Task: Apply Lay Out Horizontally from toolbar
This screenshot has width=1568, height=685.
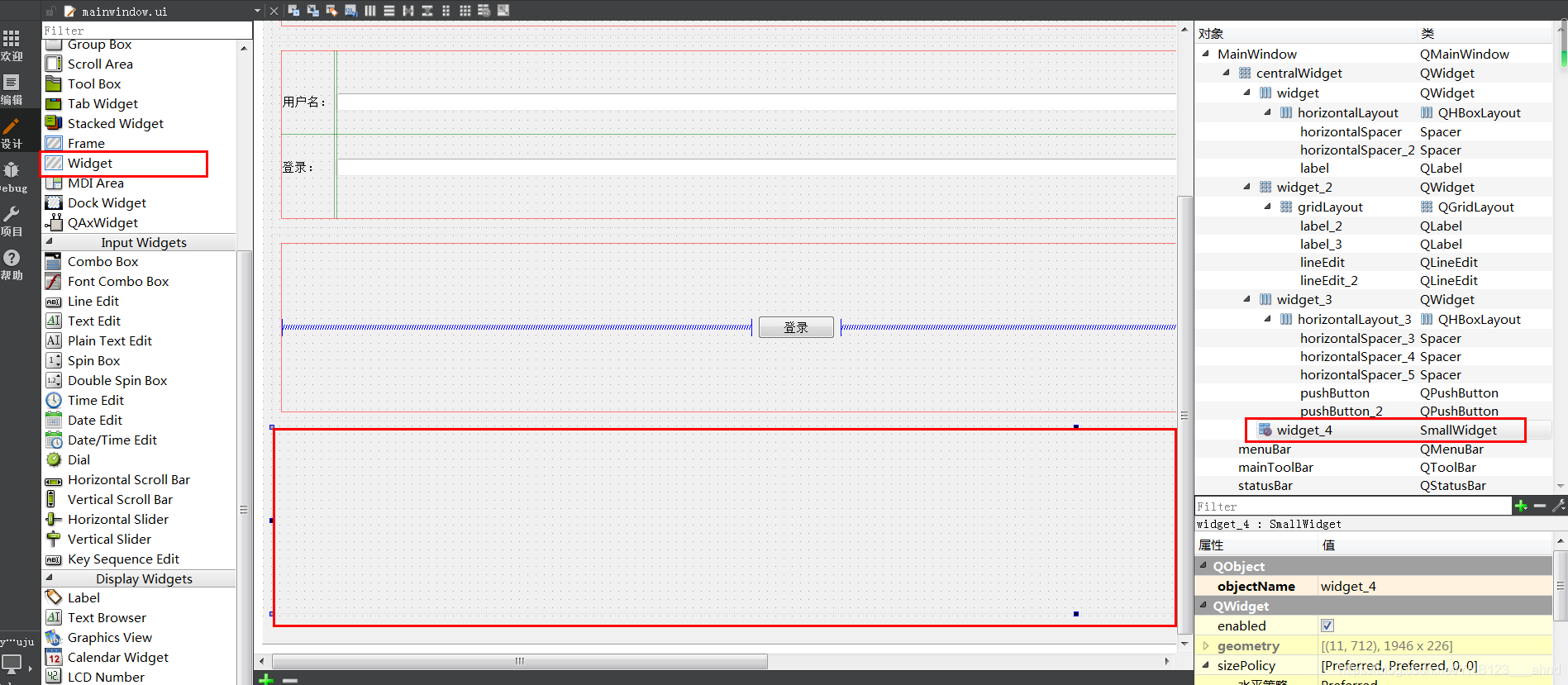Action: (369, 11)
